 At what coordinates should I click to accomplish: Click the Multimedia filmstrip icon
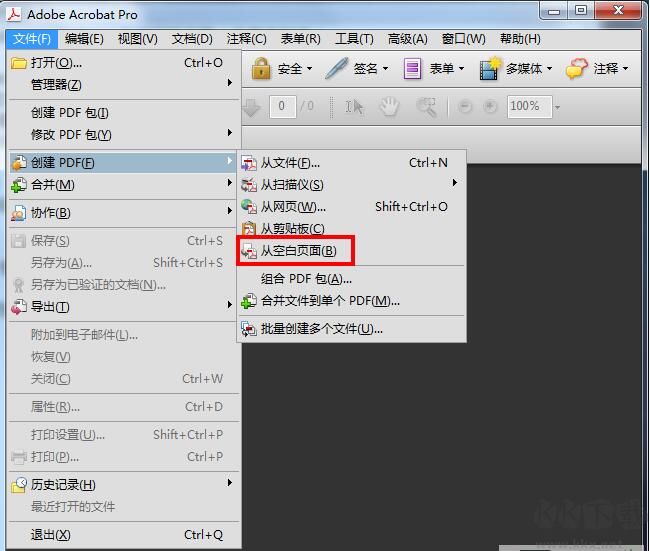coord(489,68)
